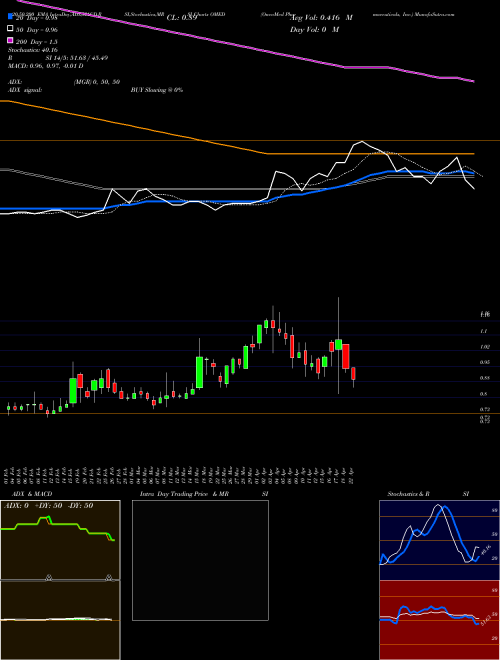Click the 40.16 value on the Stochastics line
The width and height of the screenshot is (500, 660).
coord(485,551)
